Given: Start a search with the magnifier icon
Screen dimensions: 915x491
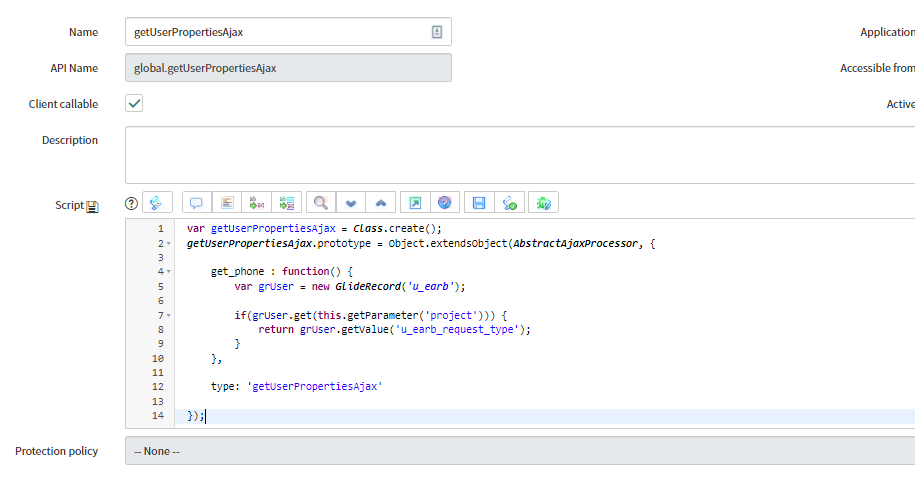Looking at the screenshot, I should [321, 203].
